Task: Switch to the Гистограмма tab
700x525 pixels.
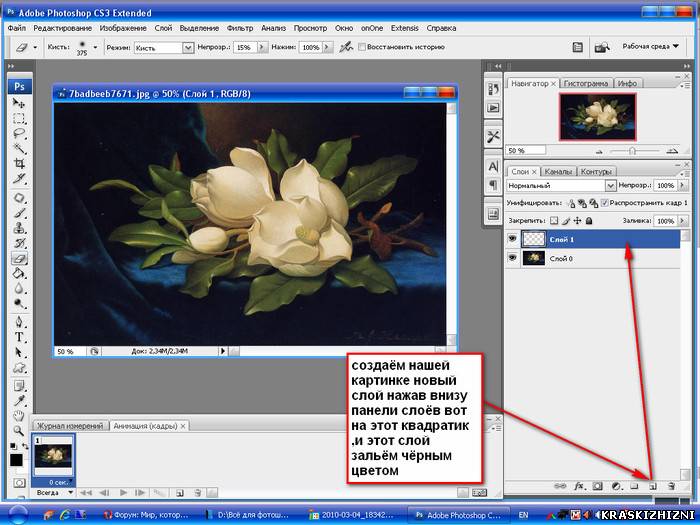Action: 586,83
